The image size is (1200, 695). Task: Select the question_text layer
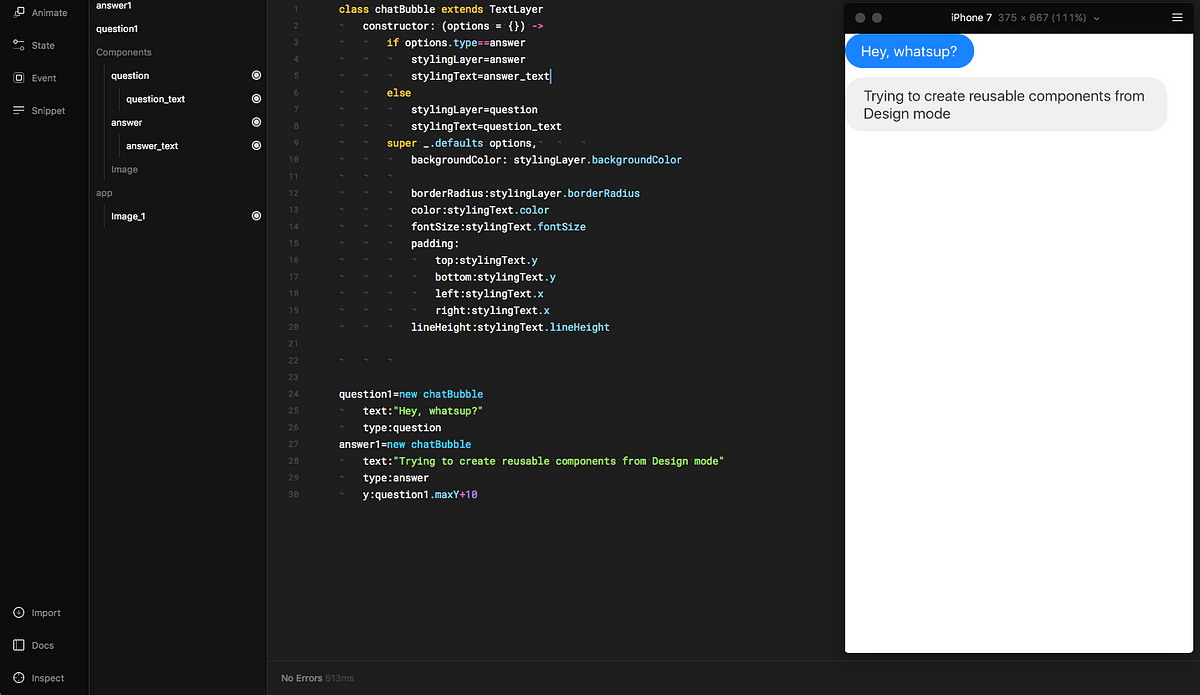pos(155,99)
